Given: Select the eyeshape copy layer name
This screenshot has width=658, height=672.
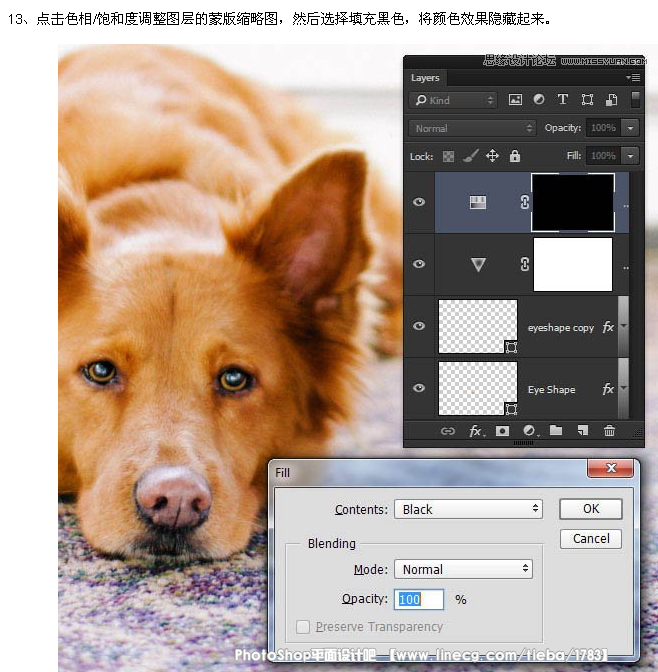Looking at the screenshot, I should [561, 328].
